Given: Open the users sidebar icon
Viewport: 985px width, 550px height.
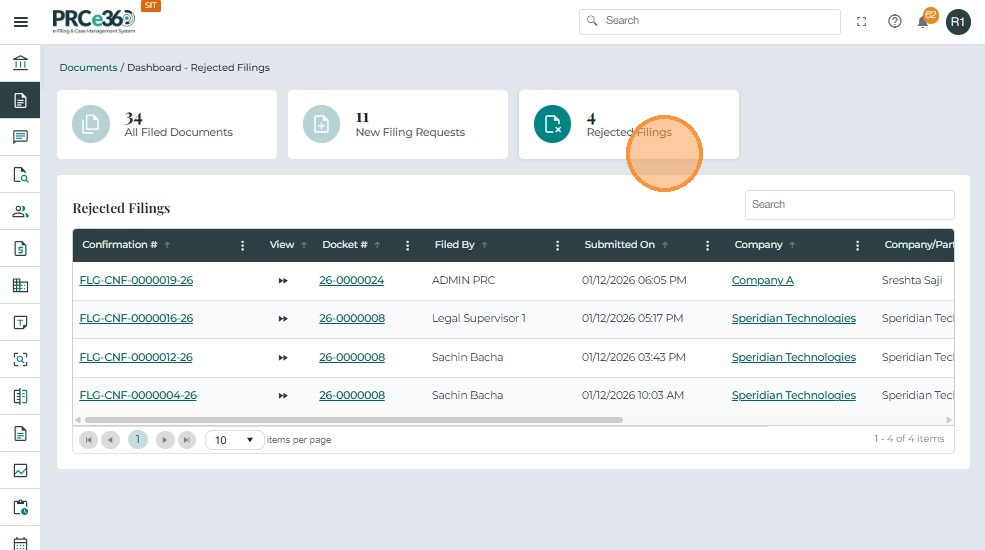Looking at the screenshot, I should (20, 212).
